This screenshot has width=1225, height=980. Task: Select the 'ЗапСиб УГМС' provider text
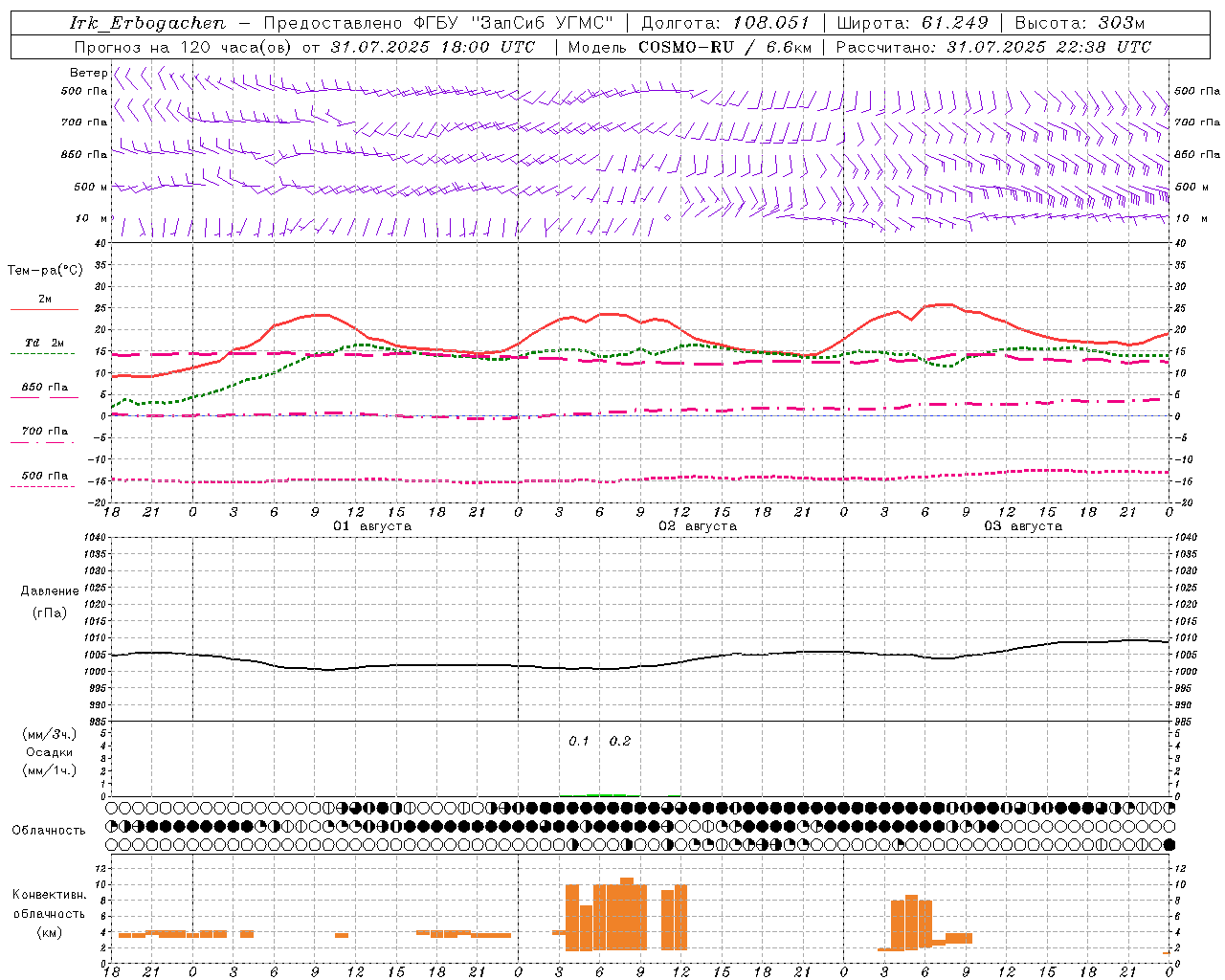[542, 23]
